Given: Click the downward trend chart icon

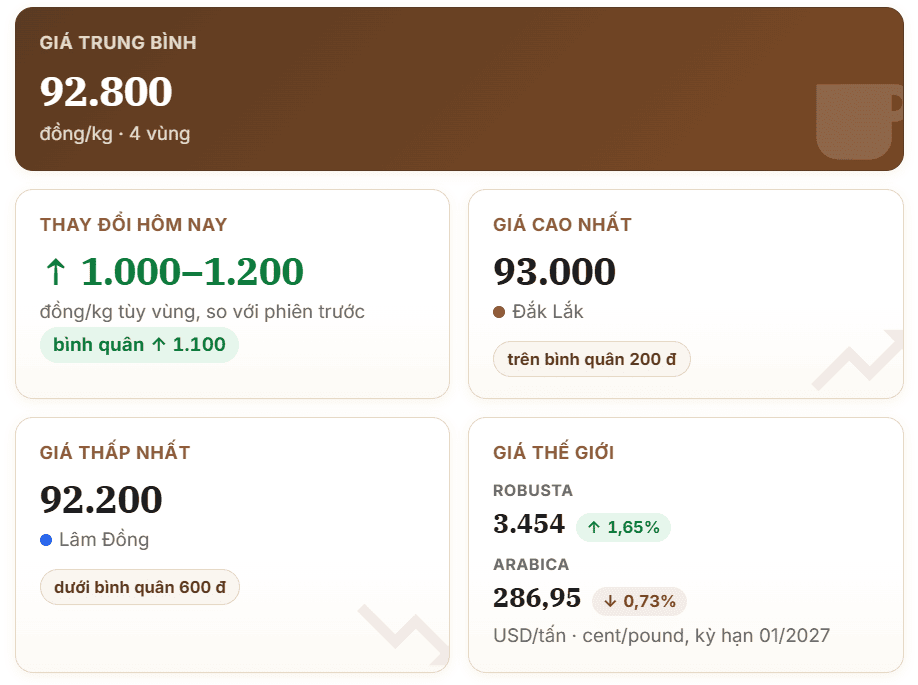Looking at the screenshot, I should click(x=404, y=635).
